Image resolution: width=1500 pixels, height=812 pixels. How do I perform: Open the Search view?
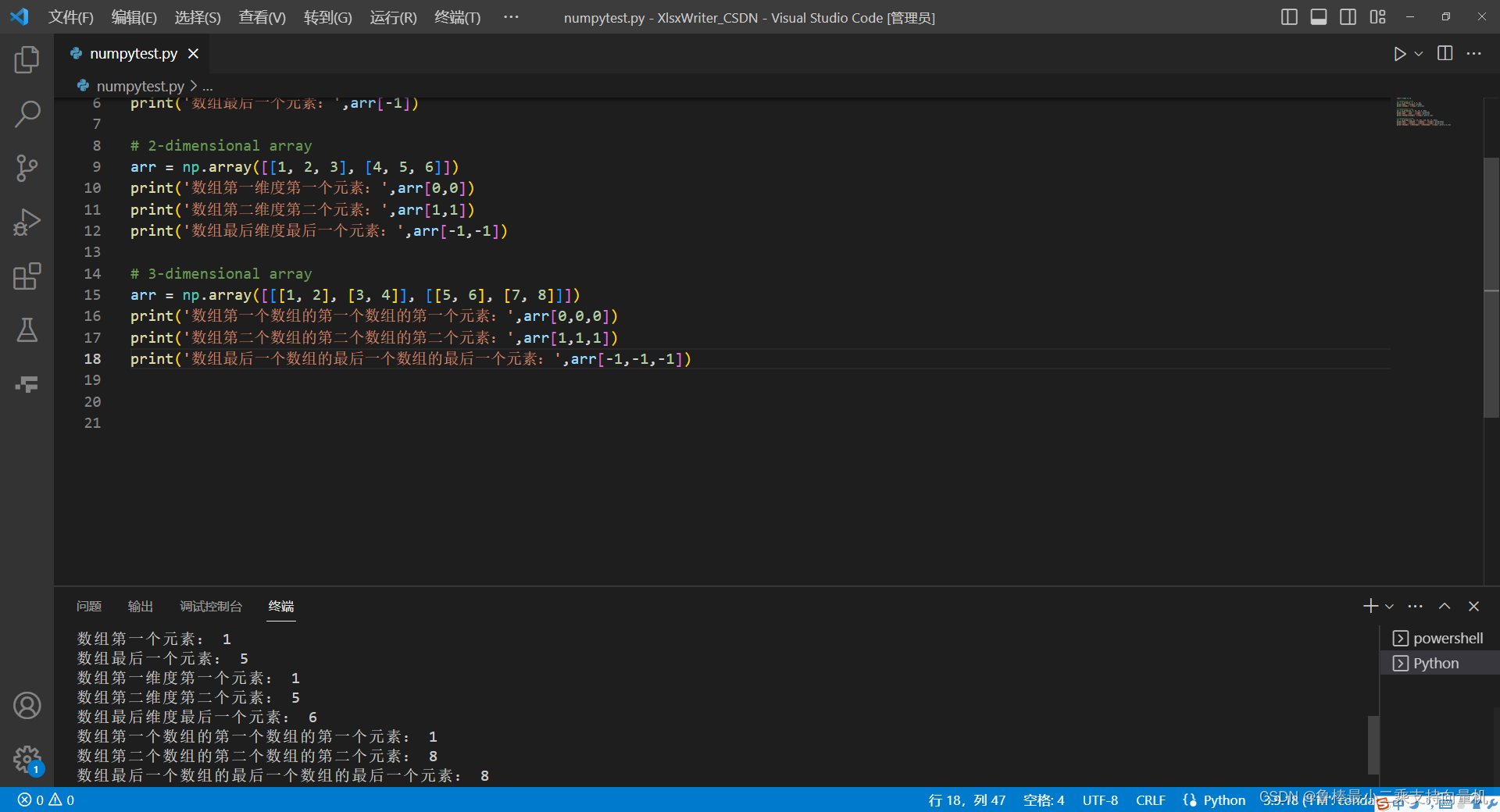tap(27, 114)
